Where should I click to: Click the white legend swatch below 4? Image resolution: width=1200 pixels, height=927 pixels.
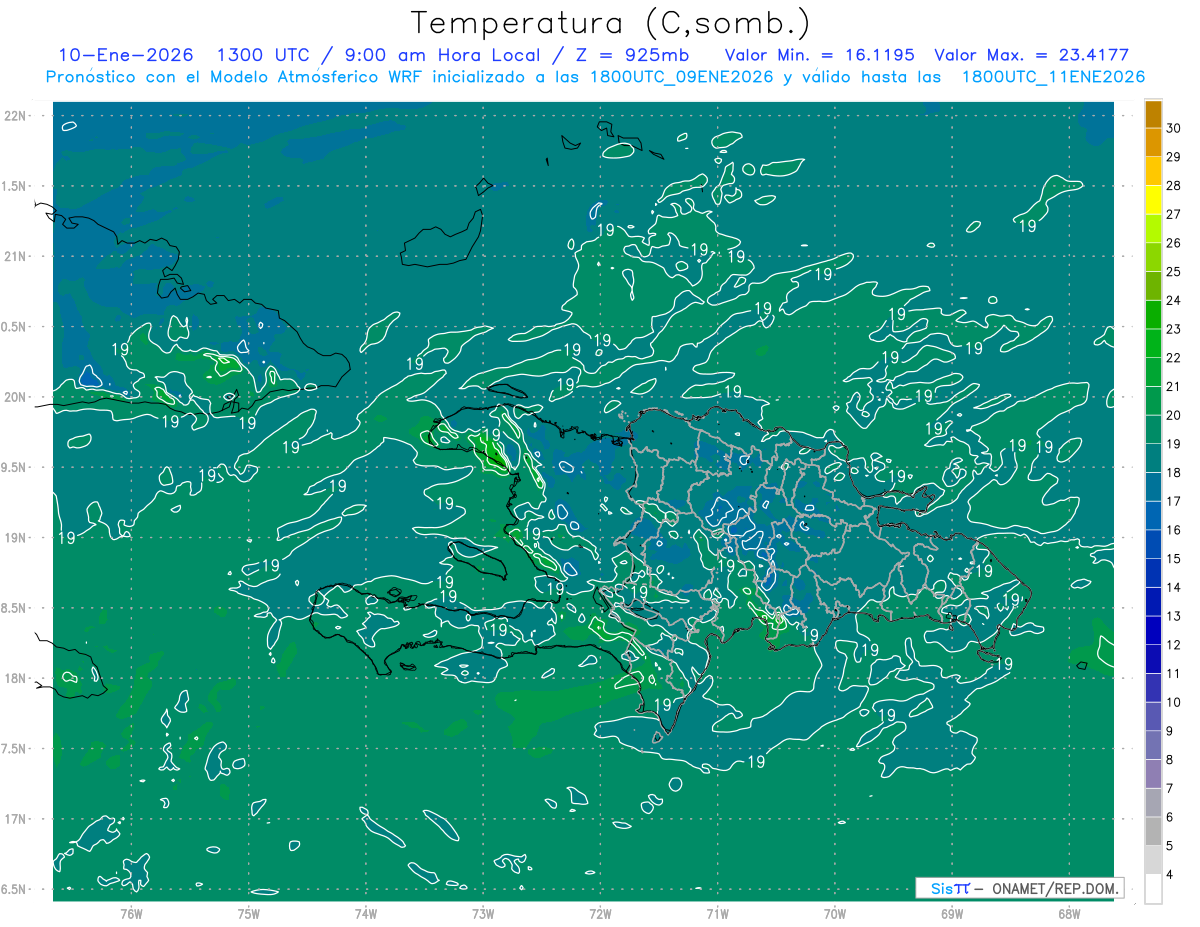[x=1153, y=889]
